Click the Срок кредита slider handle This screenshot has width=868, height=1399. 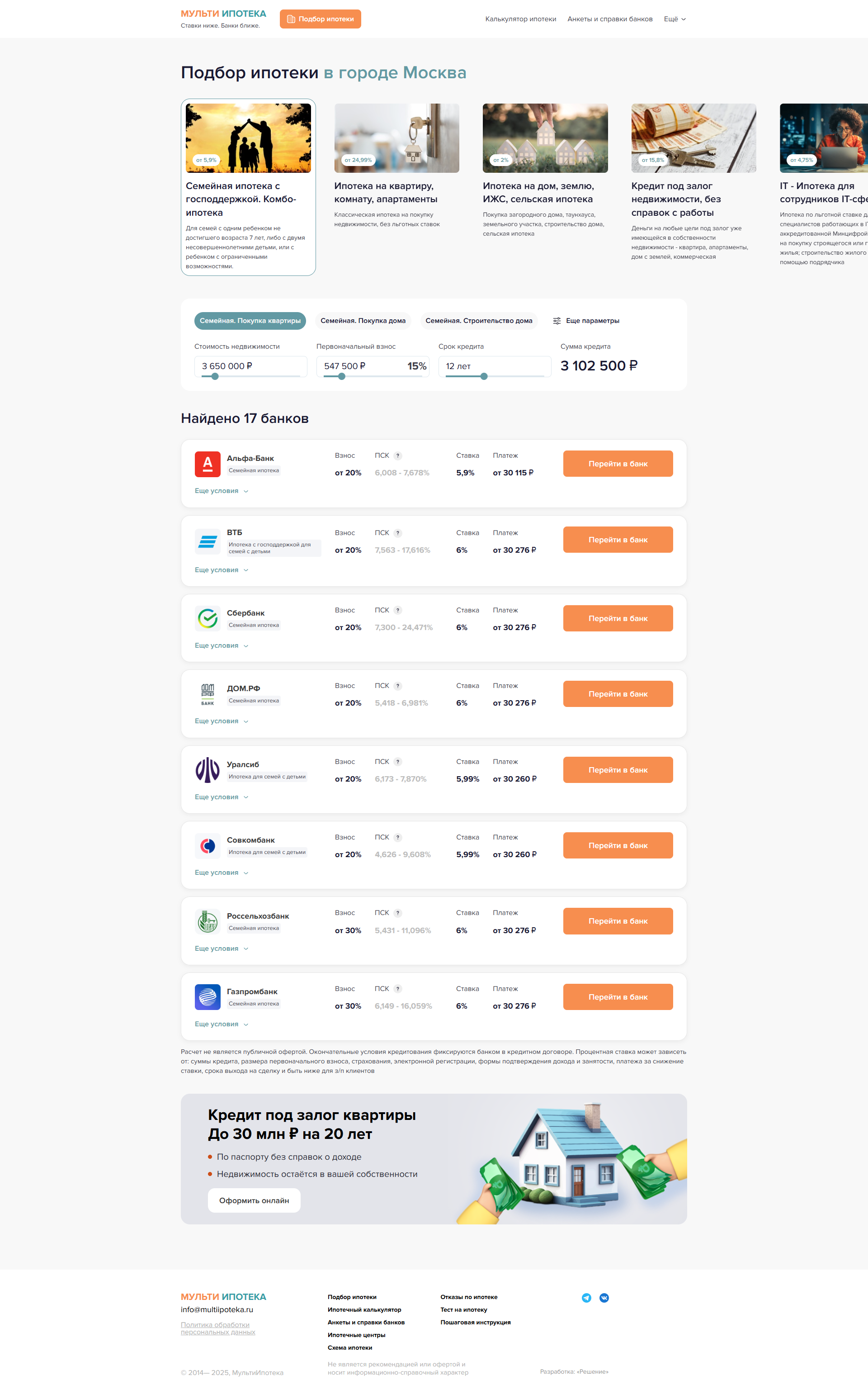(x=484, y=376)
